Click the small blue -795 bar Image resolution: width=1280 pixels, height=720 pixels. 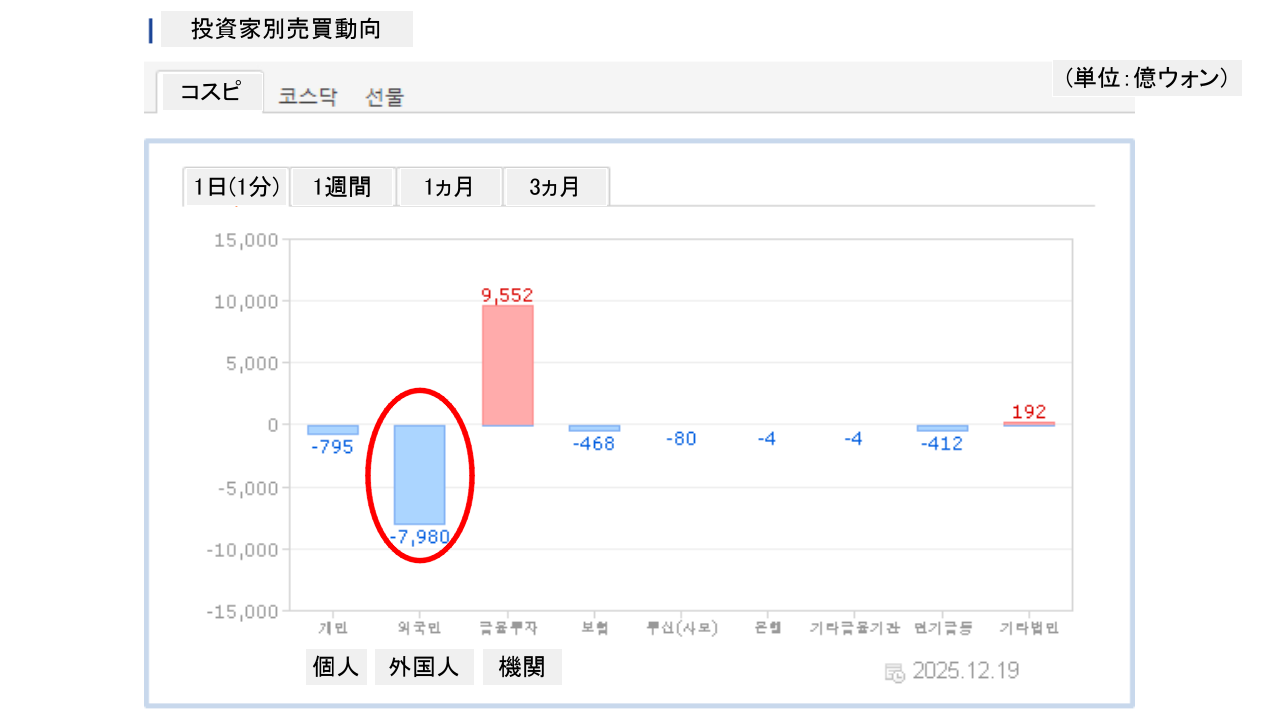click(x=332, y=429)
